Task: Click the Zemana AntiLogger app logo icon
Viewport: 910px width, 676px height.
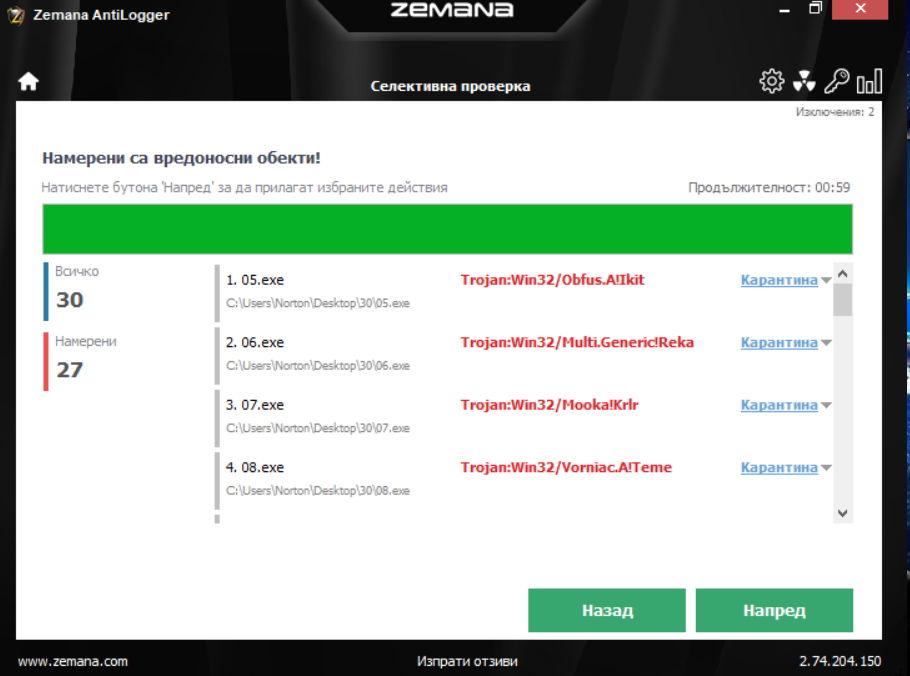Action: click(16, 15)
